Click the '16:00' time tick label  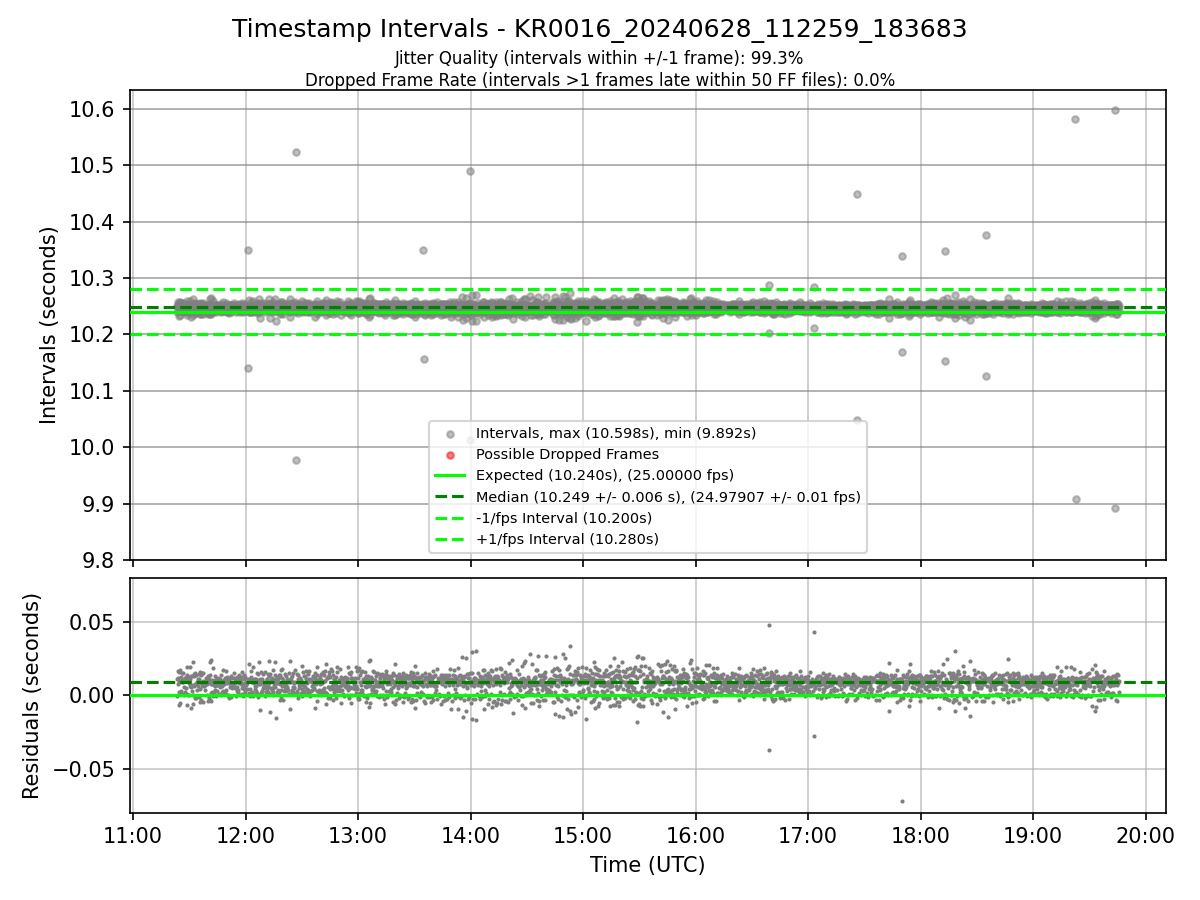pyautogui.click(x=695, y=834)
